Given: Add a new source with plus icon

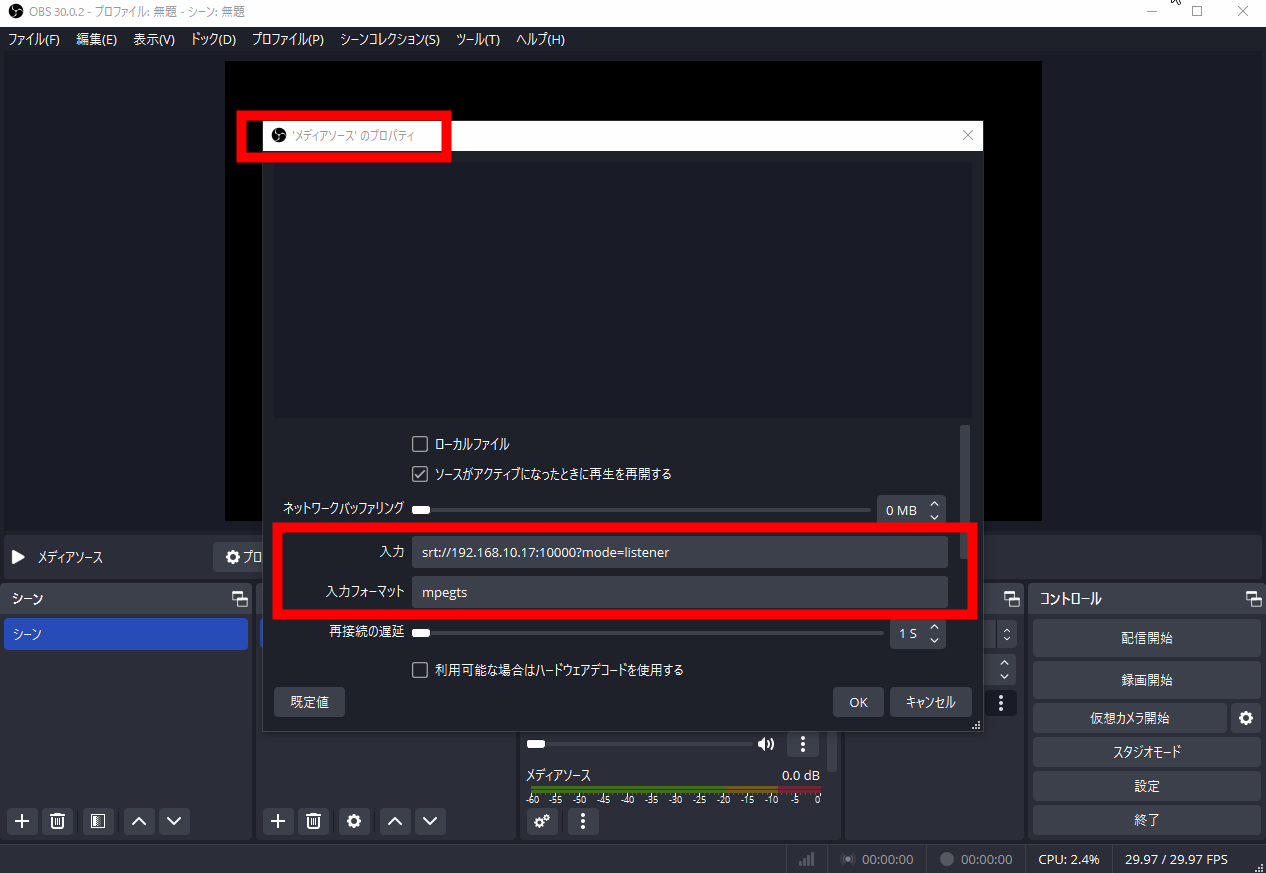Looking at the screenshot, I should pos(278,821).
